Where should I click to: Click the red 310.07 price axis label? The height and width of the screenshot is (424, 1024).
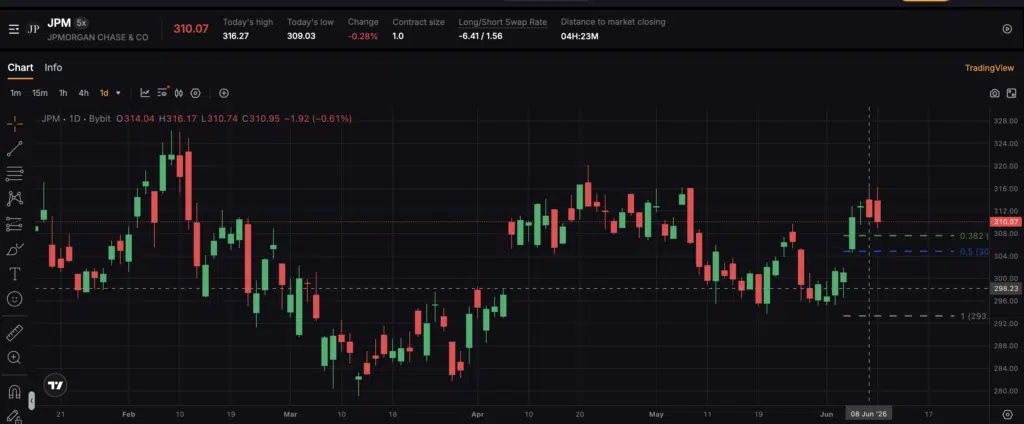coord(1006,222)
